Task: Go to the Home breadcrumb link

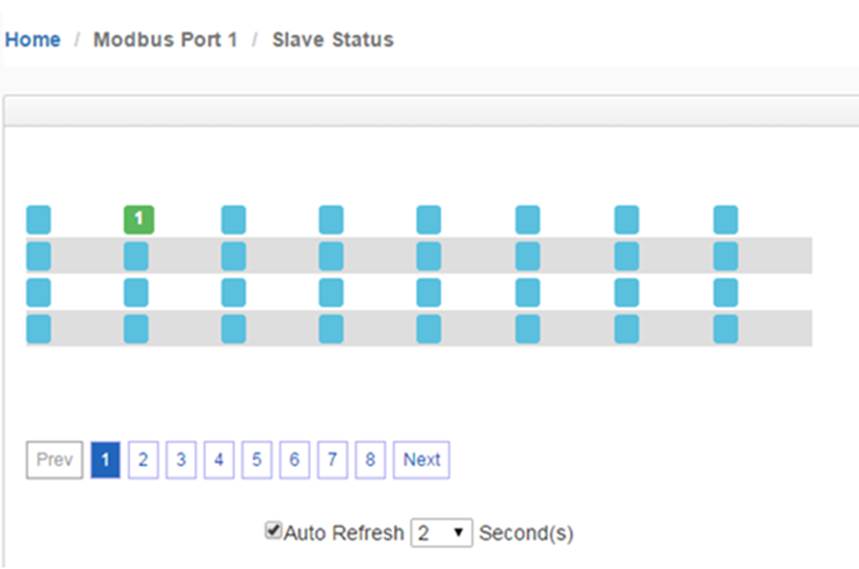Action: tap(33, 39)
